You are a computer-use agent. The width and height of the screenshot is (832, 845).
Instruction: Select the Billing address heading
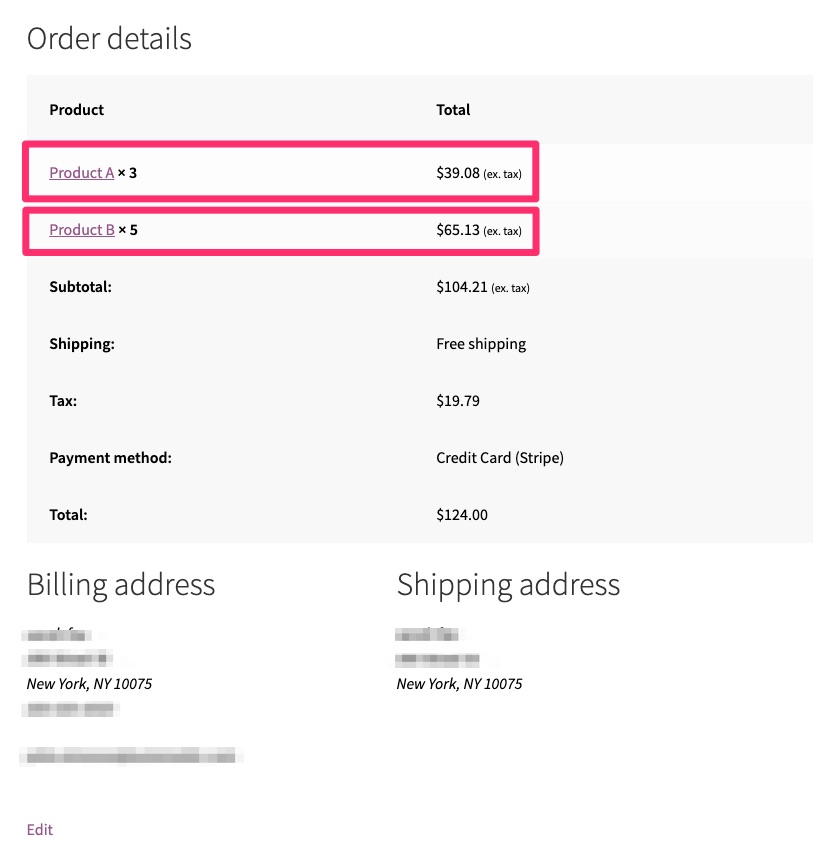click(120, 585)
